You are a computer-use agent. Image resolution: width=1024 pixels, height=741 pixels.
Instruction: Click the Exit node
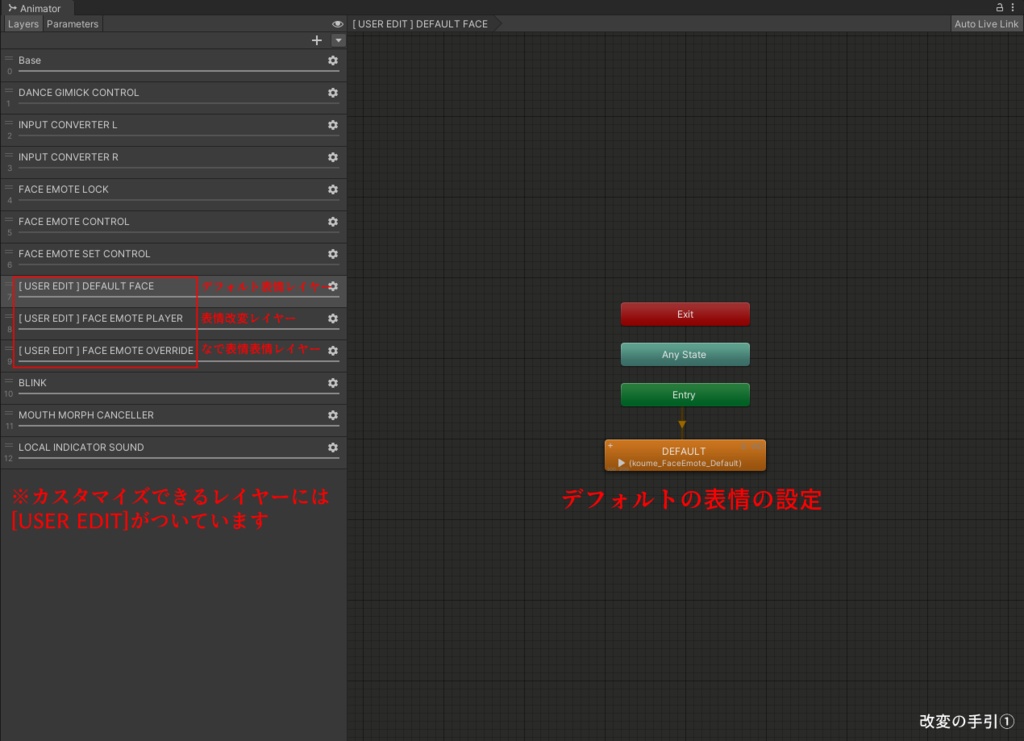[685, 313]
